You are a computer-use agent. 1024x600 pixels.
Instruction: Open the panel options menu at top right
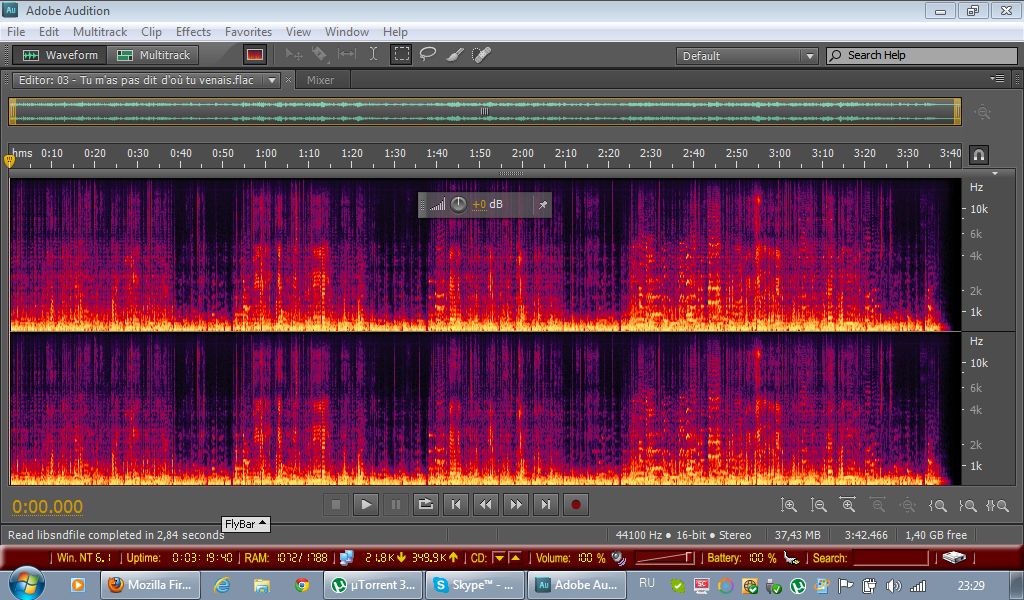pyautogui.click(x=997, y=79)
